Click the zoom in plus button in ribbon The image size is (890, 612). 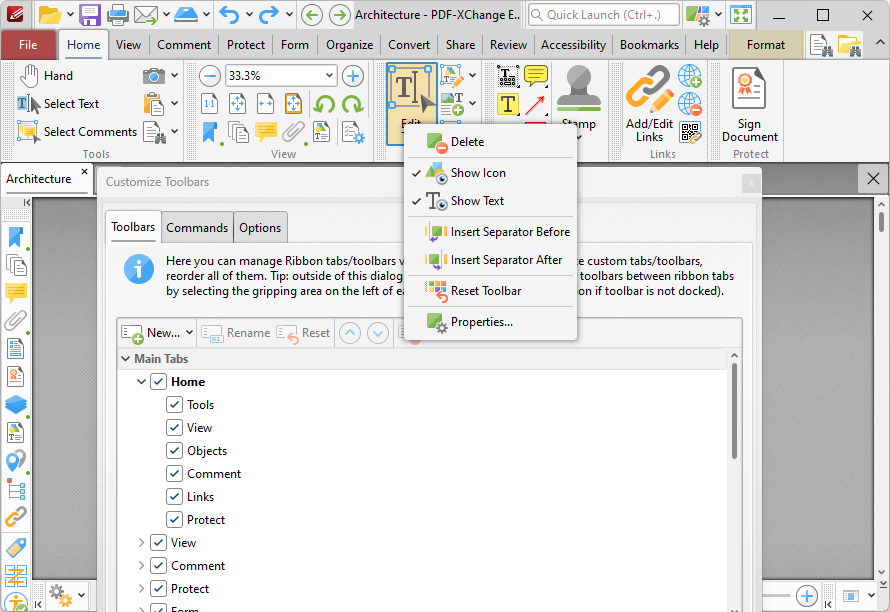[x=353, y=76]
